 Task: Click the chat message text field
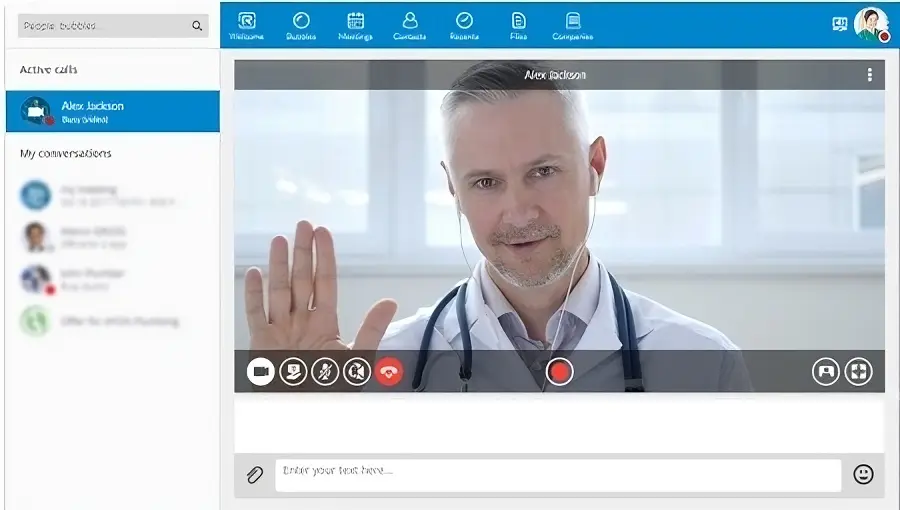557,475
